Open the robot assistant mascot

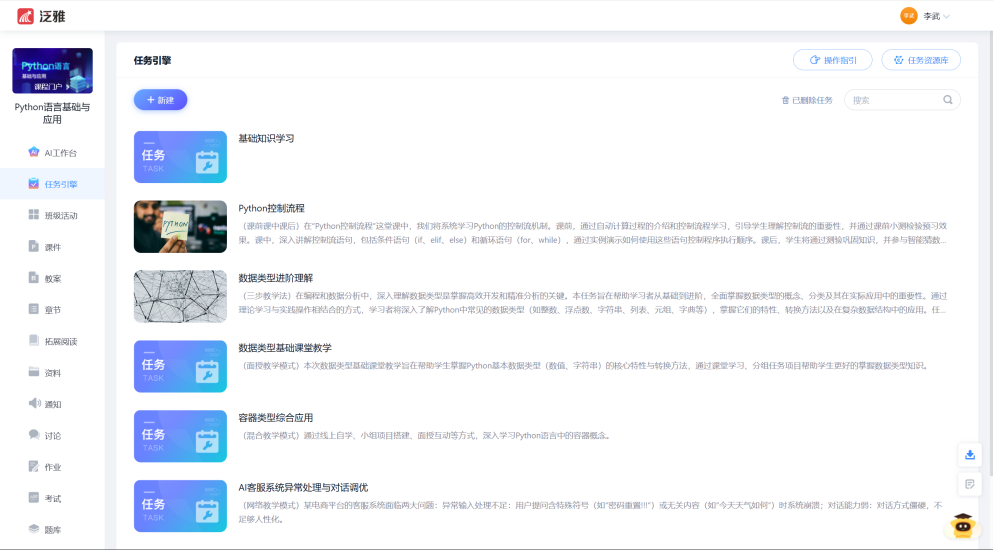point(963,525)
